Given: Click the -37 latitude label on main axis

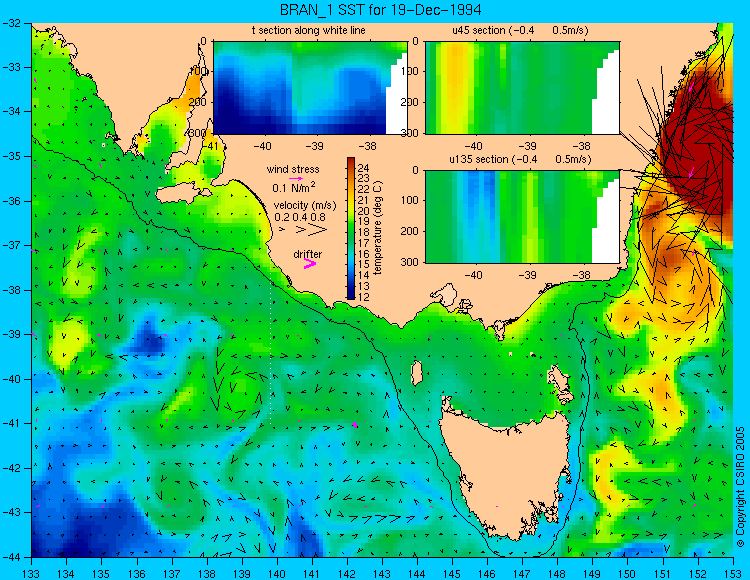Looking at the screenshot, I should 11,245.
